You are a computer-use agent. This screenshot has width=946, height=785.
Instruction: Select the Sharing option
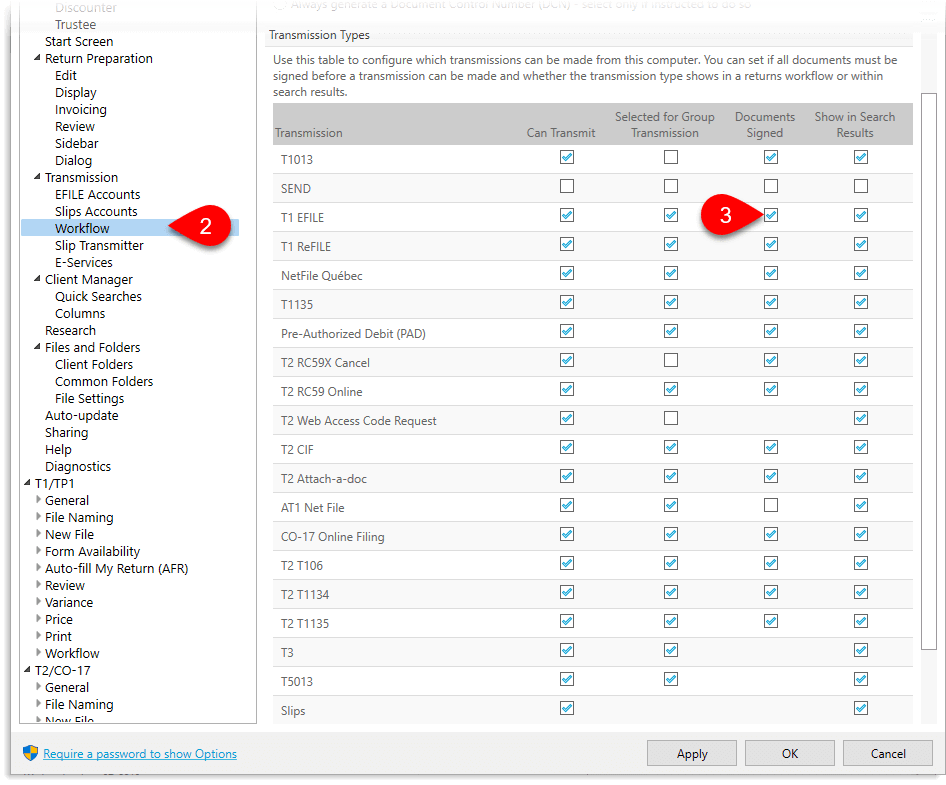pos(66,432)
